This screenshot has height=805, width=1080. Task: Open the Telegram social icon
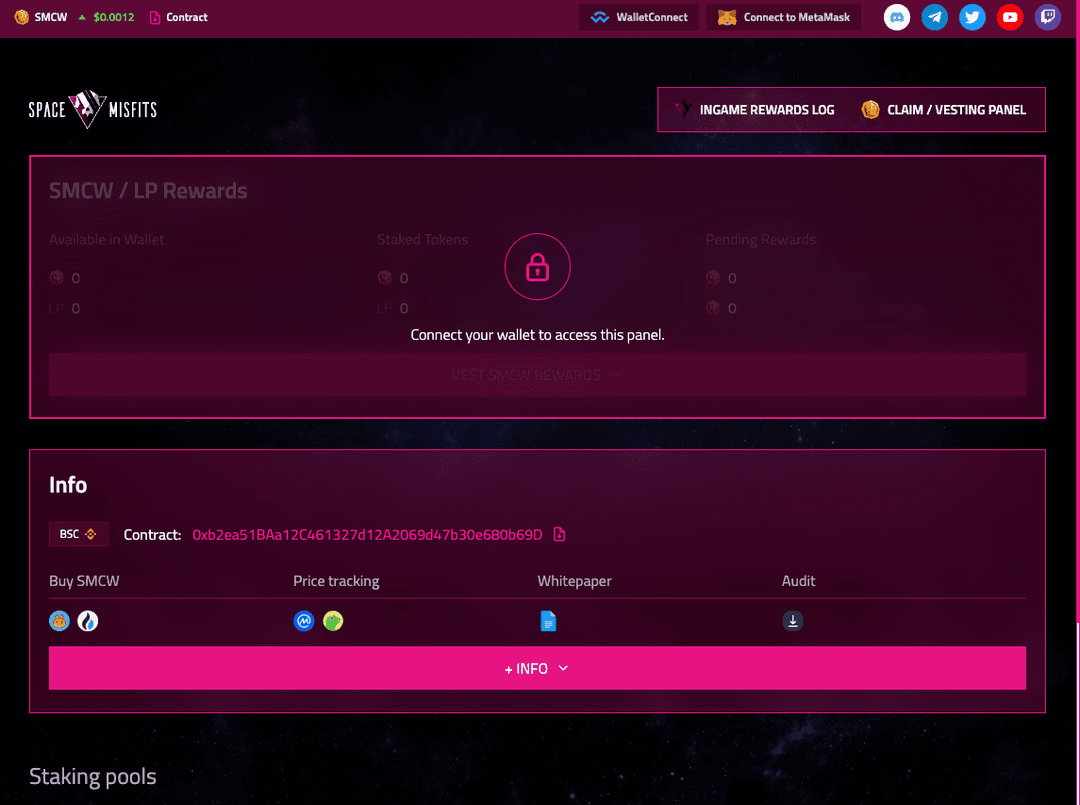click(935, 17)
